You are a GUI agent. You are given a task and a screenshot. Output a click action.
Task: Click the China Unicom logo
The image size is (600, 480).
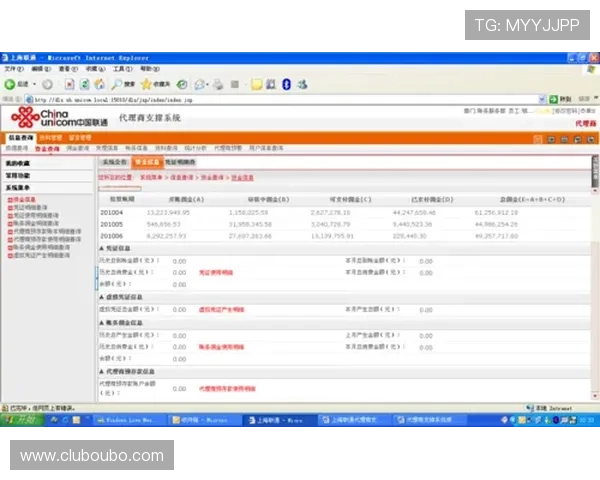coord(55,119)
